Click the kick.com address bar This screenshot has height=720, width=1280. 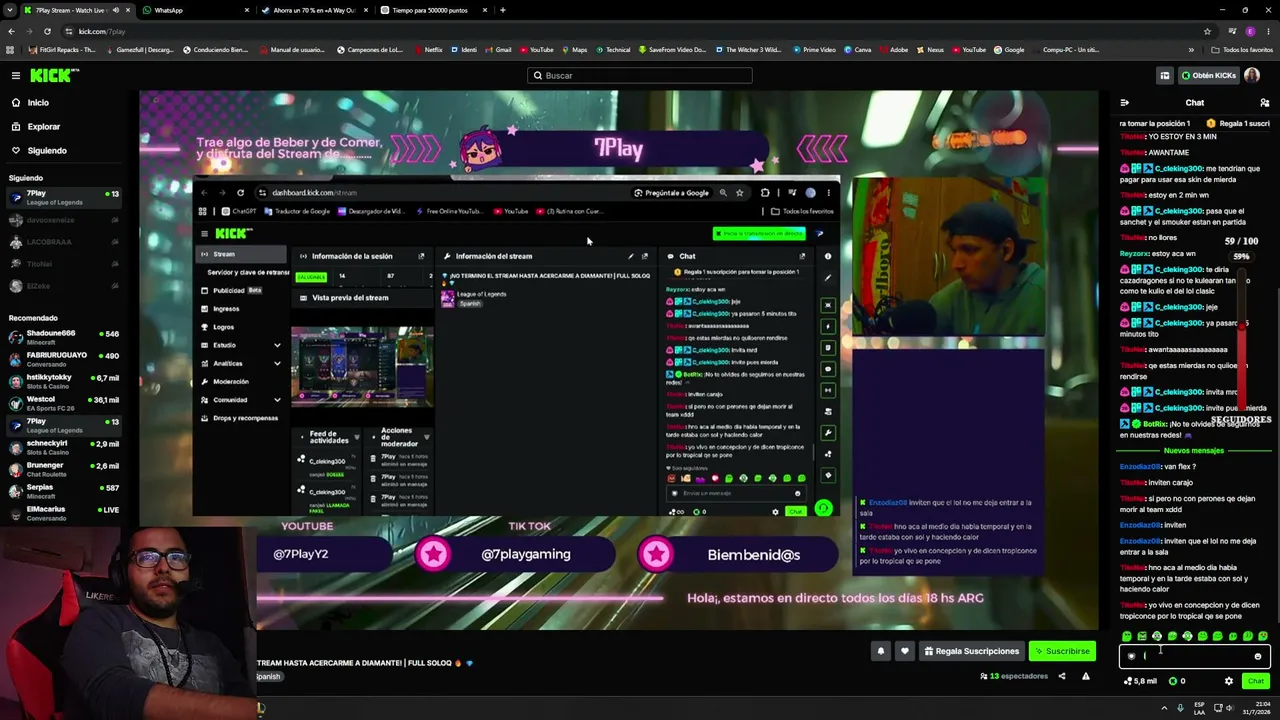click(640, 31)
